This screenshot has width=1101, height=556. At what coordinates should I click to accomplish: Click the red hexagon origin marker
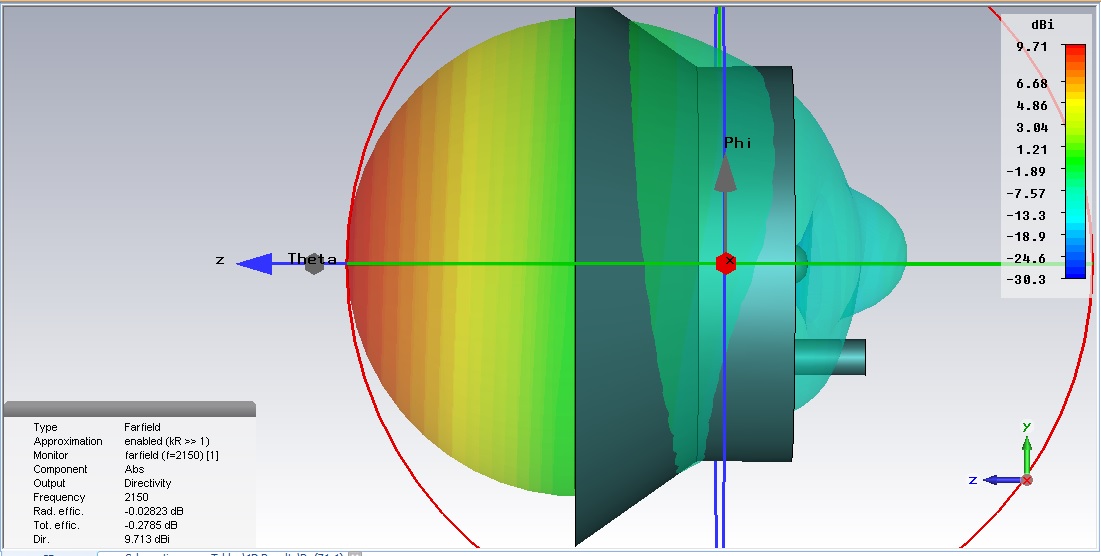[x=726, y=264]
